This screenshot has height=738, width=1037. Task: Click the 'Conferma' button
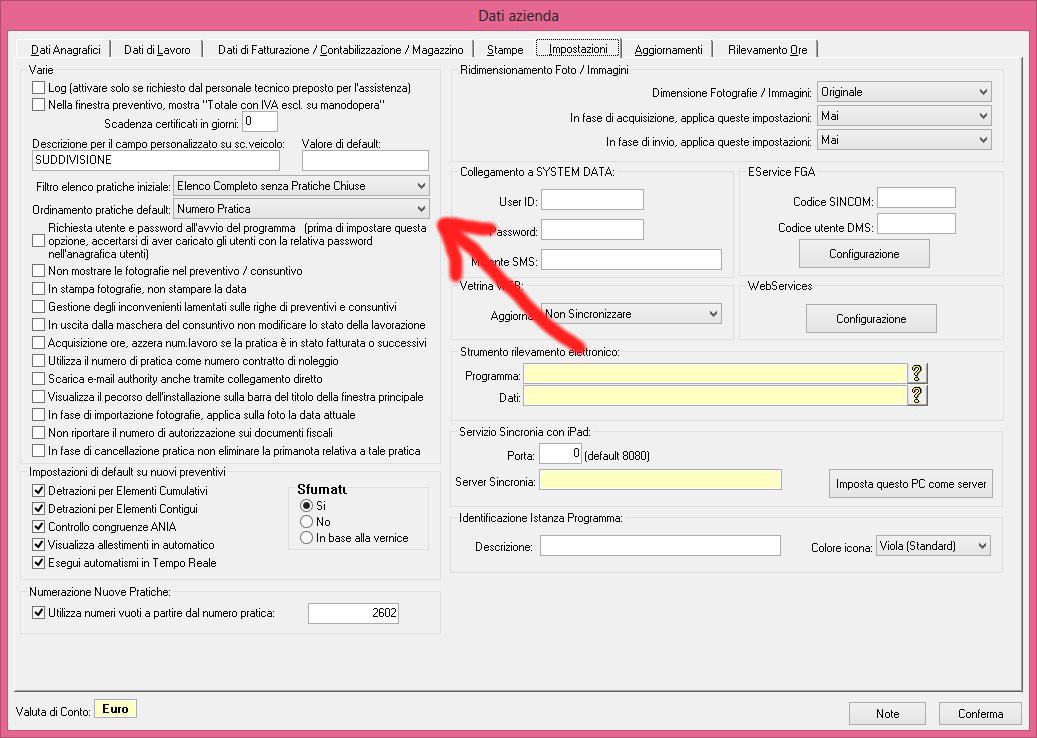(980, 714)
